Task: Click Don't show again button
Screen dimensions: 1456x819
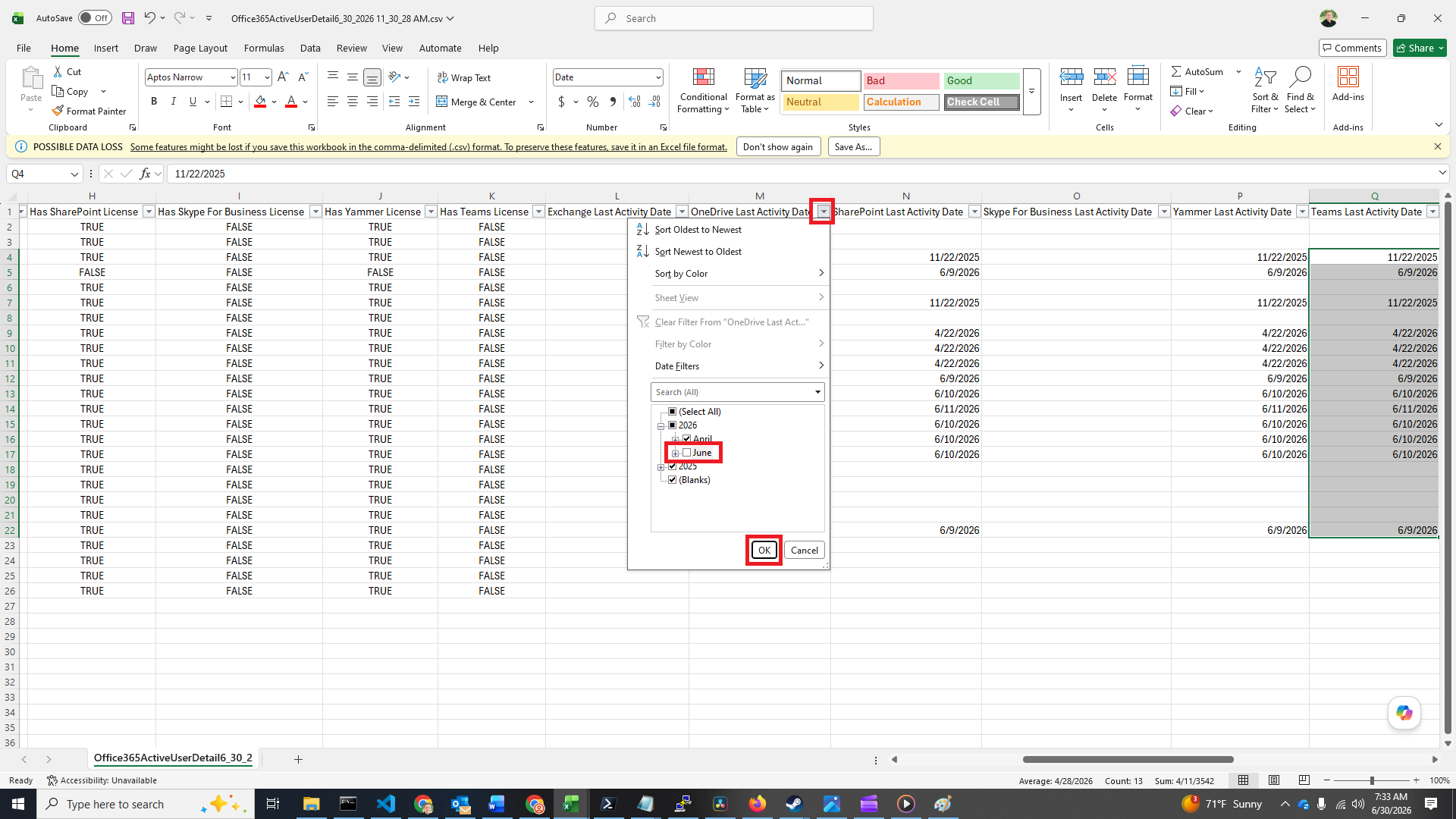Action: [x=778, y=147]
